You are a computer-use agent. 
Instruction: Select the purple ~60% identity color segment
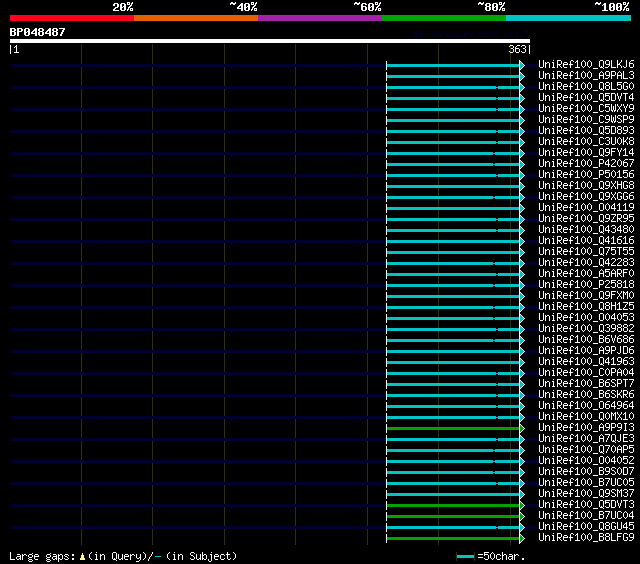click(320, 18)
